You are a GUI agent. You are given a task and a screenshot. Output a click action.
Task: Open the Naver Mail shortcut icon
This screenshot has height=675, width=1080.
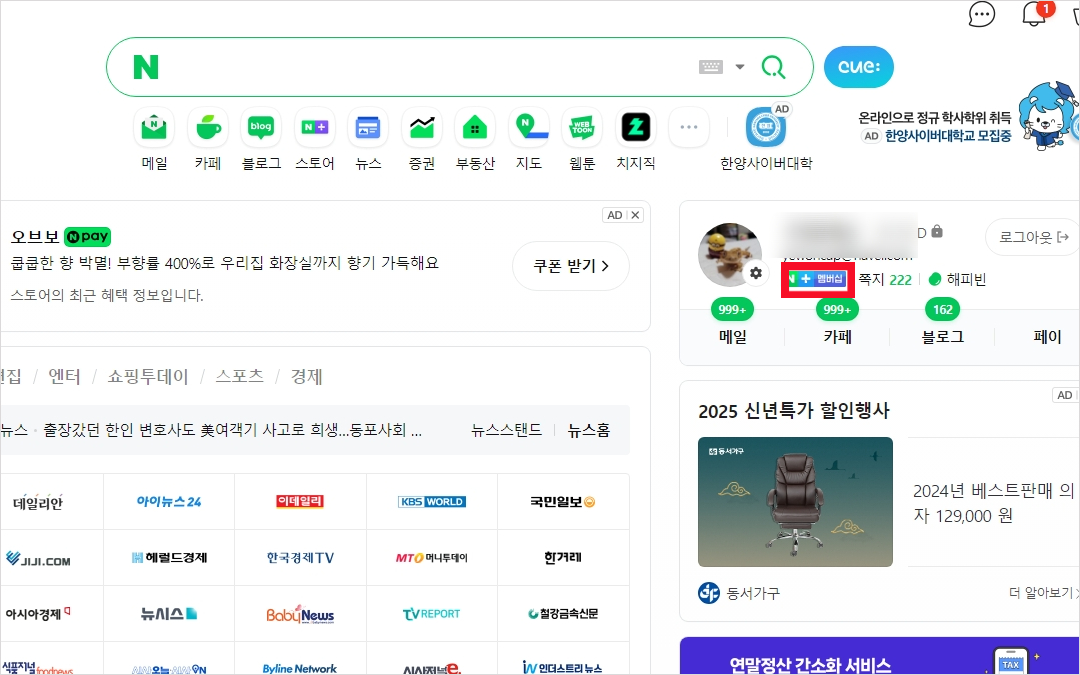click(154, 127)
